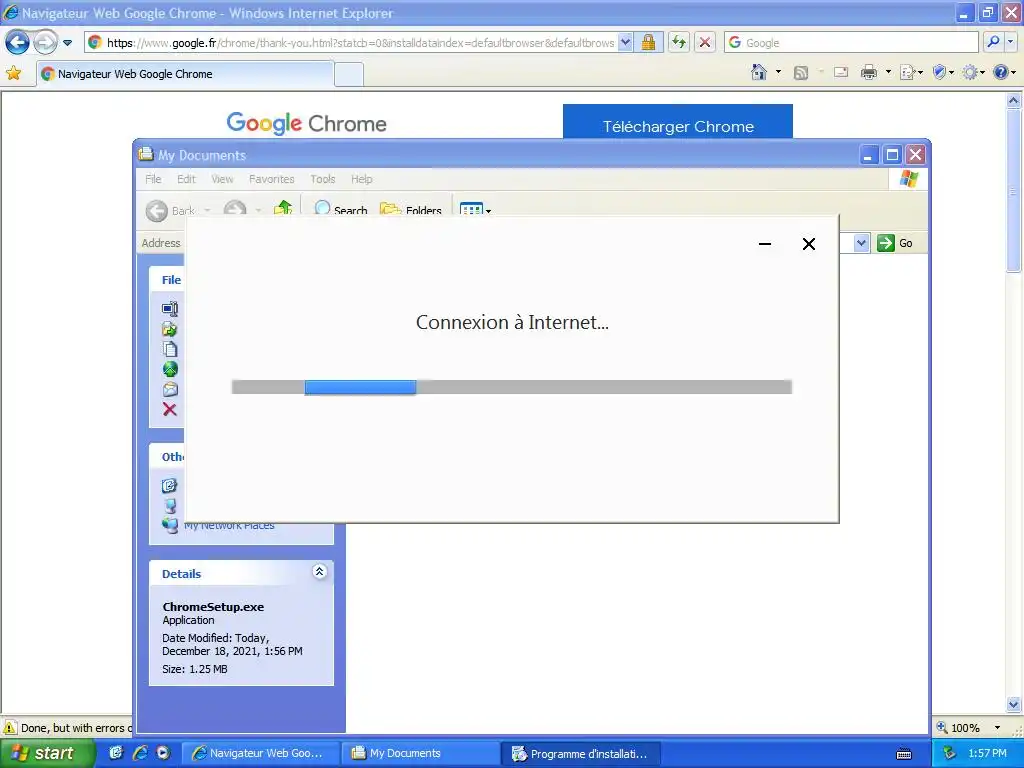Click the Internet Explorer Back arrow button

(17, 42)
